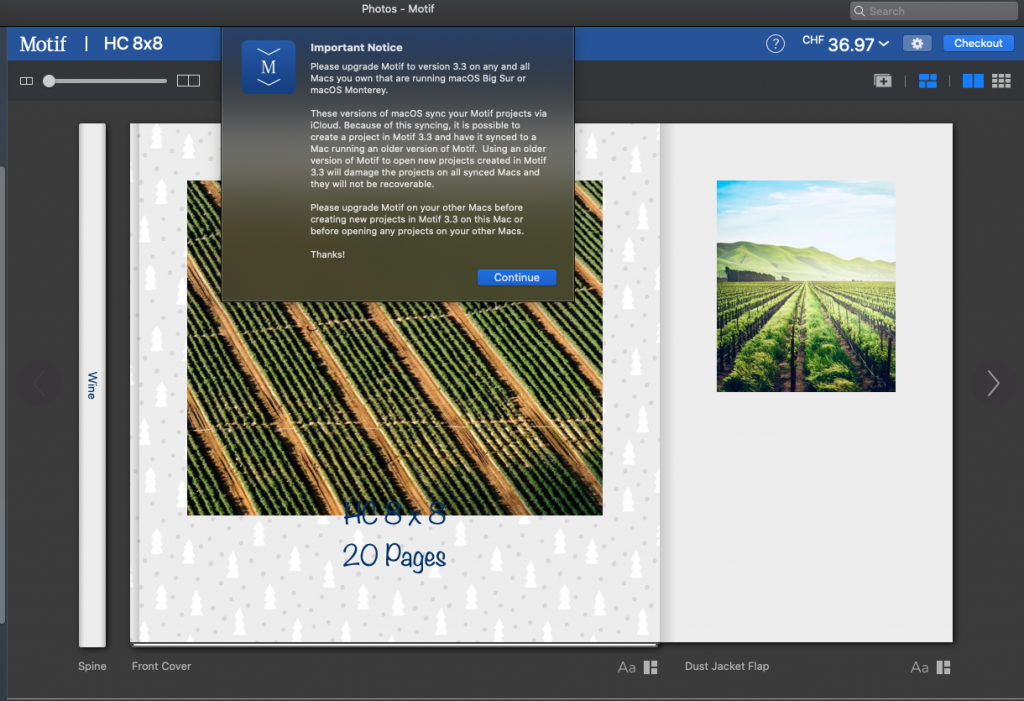Click the large zoom-in spread icon
This screenshot has width=1024, height=701.
click(x=188, y=81)
